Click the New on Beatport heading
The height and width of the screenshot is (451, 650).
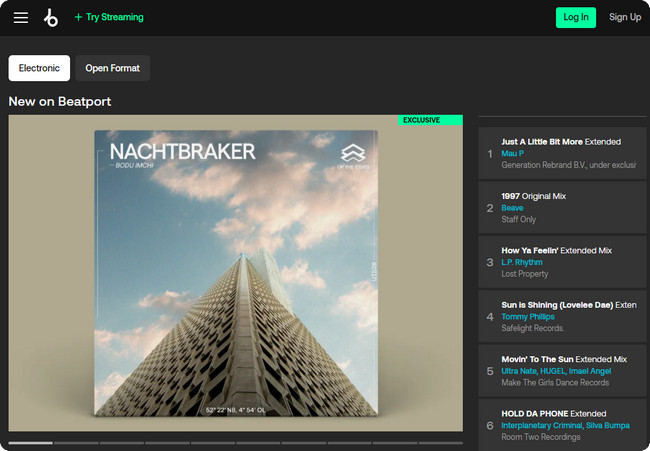coord(60,102)
